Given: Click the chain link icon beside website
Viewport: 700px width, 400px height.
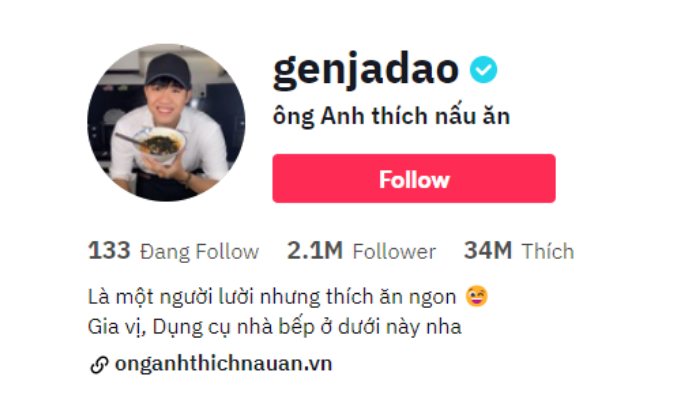Looking at the screenshot, I should tap(99, 365).
